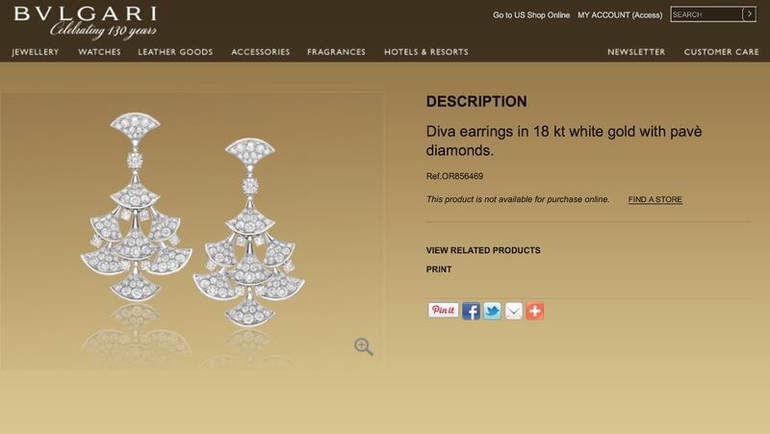Submit search with the arrow button
The image size is (770, 434).
click(x=749, y=14)
